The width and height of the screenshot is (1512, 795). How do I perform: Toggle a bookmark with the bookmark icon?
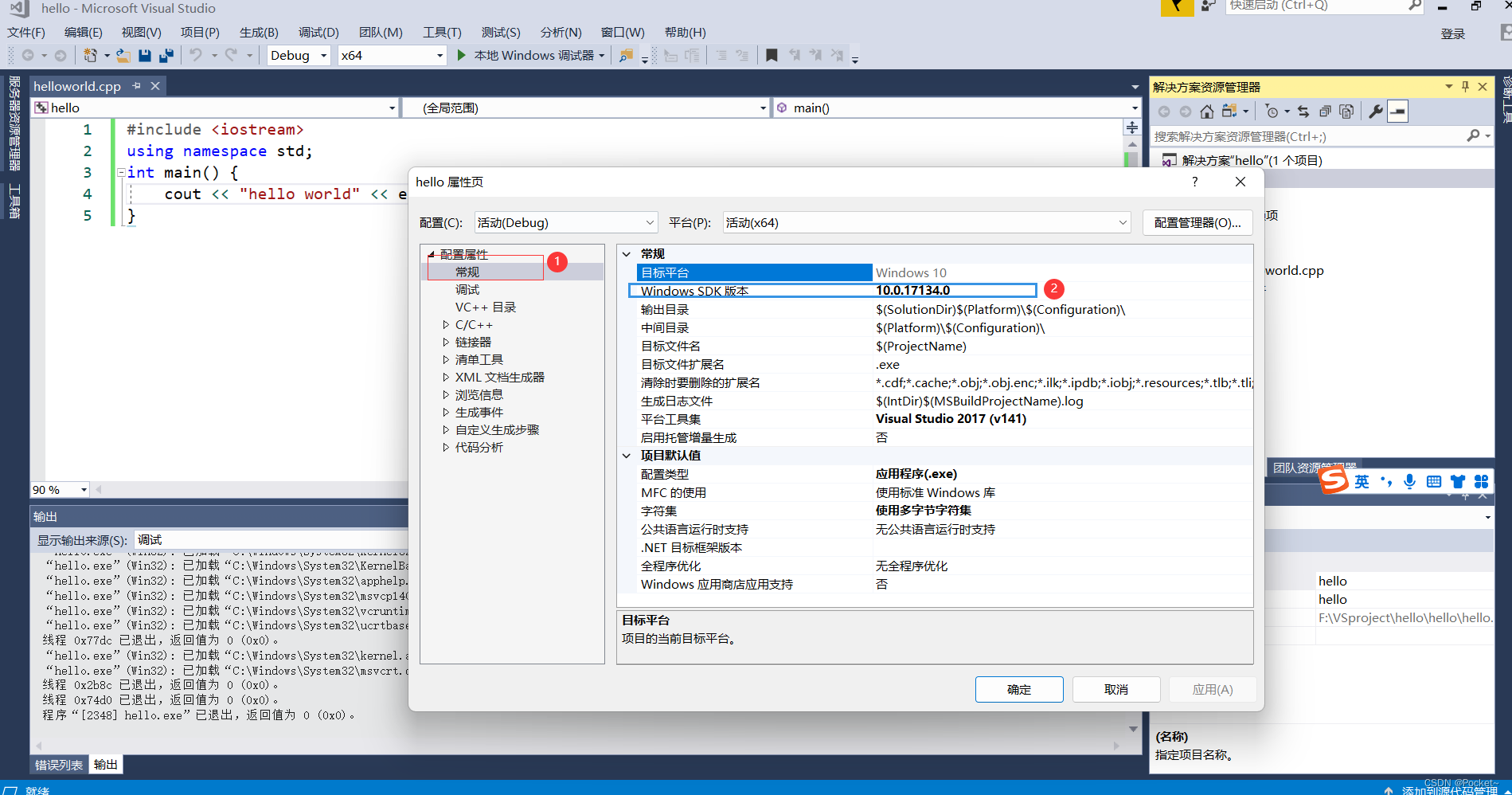771,55
